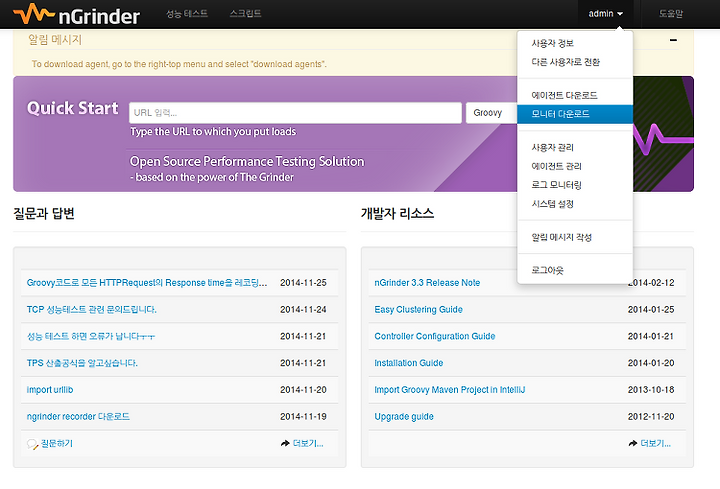Screen dimensions: 720x489
Task: Click the date 2014-11-24
Action: (x=303, y=309)
